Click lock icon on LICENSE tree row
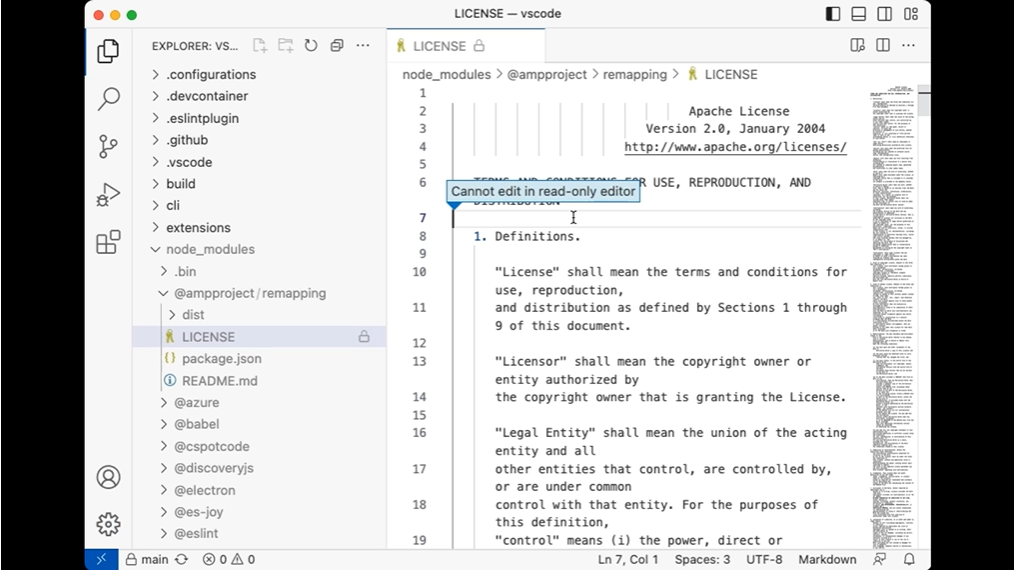 coord(364,336)
